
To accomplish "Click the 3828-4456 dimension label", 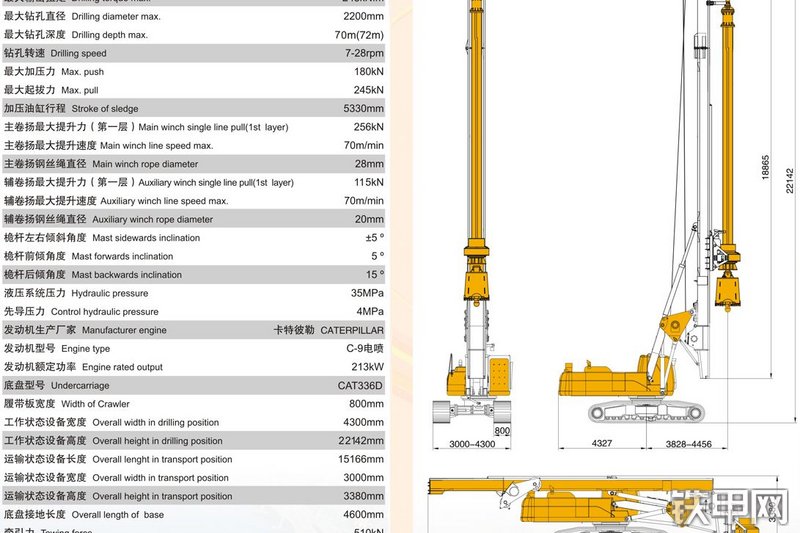I will [x=688, y=444].
